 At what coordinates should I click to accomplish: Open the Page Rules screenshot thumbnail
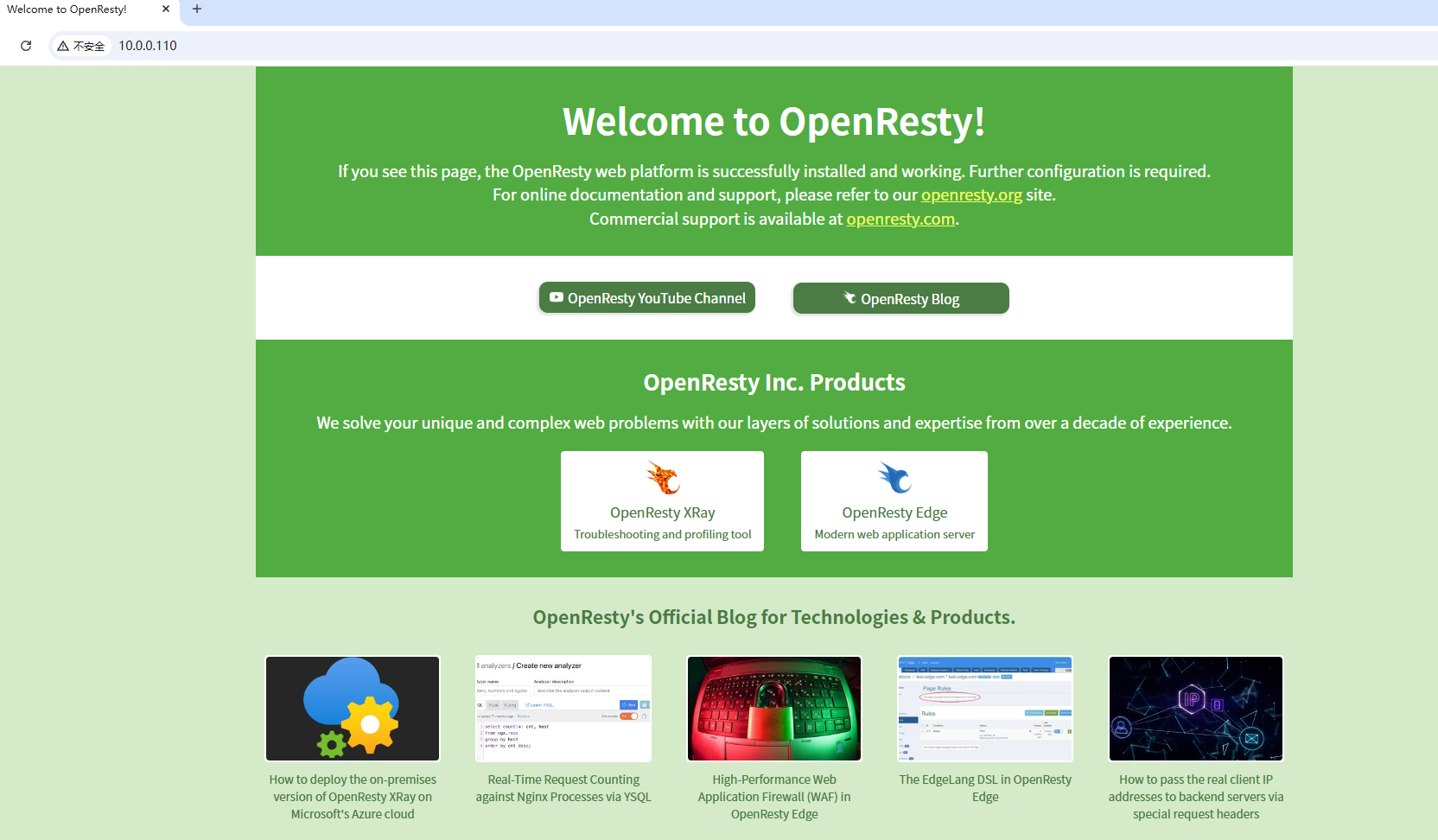(x=985, y=709)
